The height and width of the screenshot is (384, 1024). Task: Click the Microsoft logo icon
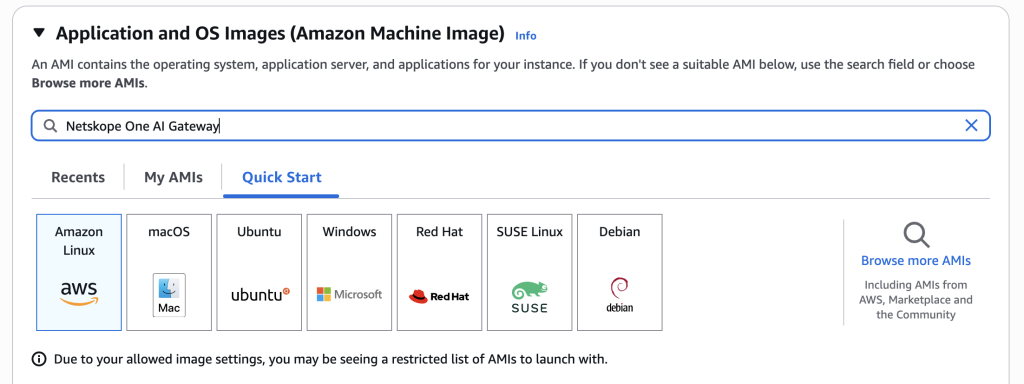(x=349, y=295)
